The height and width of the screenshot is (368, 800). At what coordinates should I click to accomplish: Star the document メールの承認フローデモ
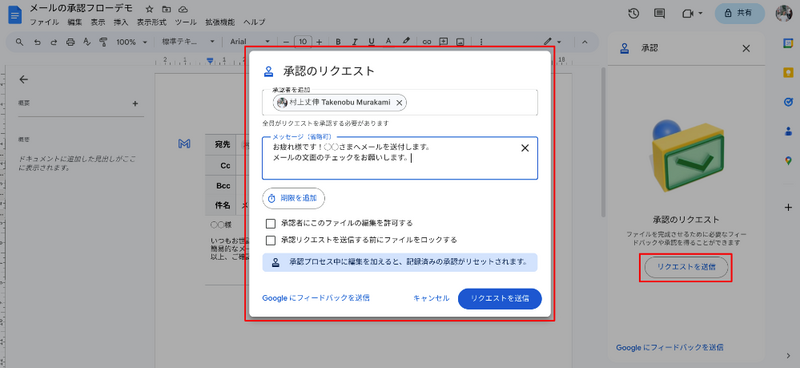(149, 9)
